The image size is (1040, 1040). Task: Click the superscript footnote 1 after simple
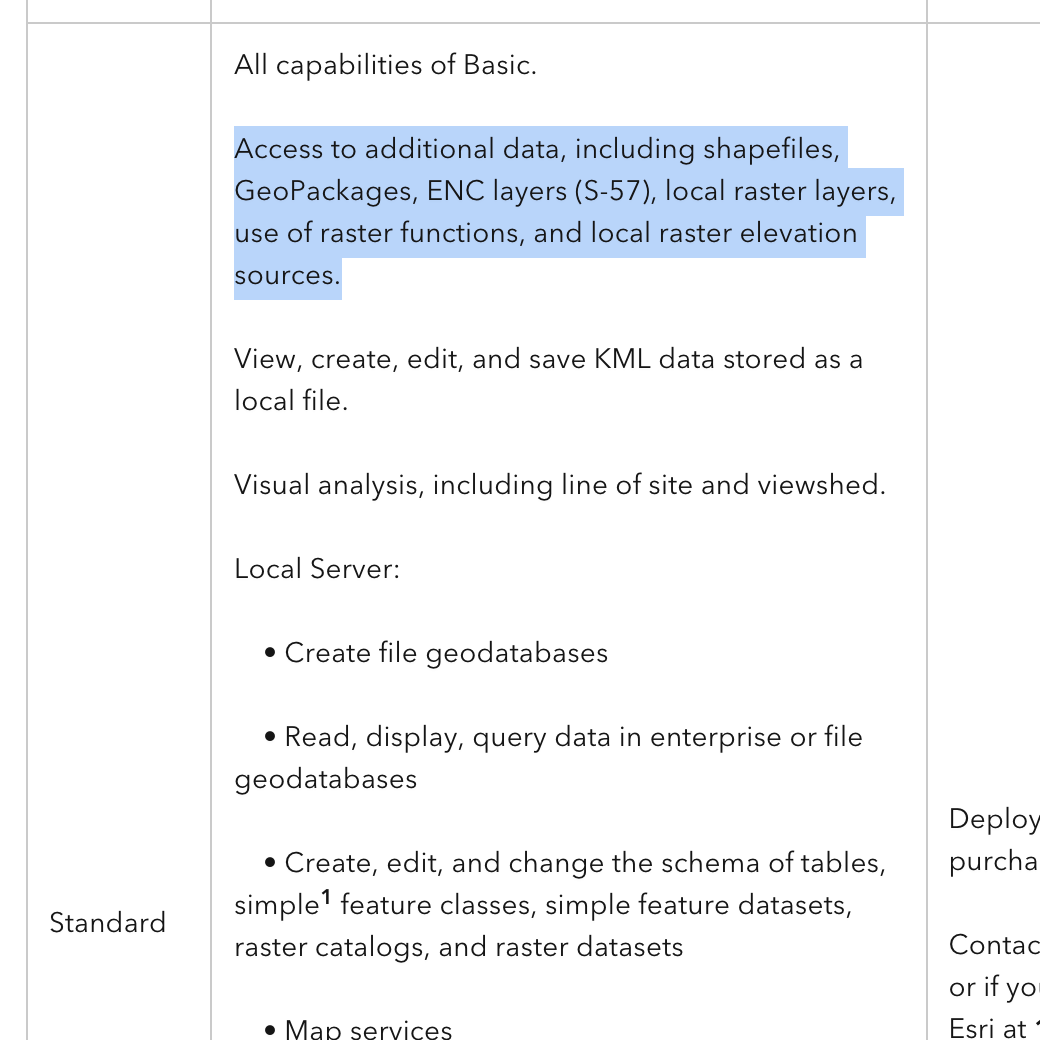326,898
